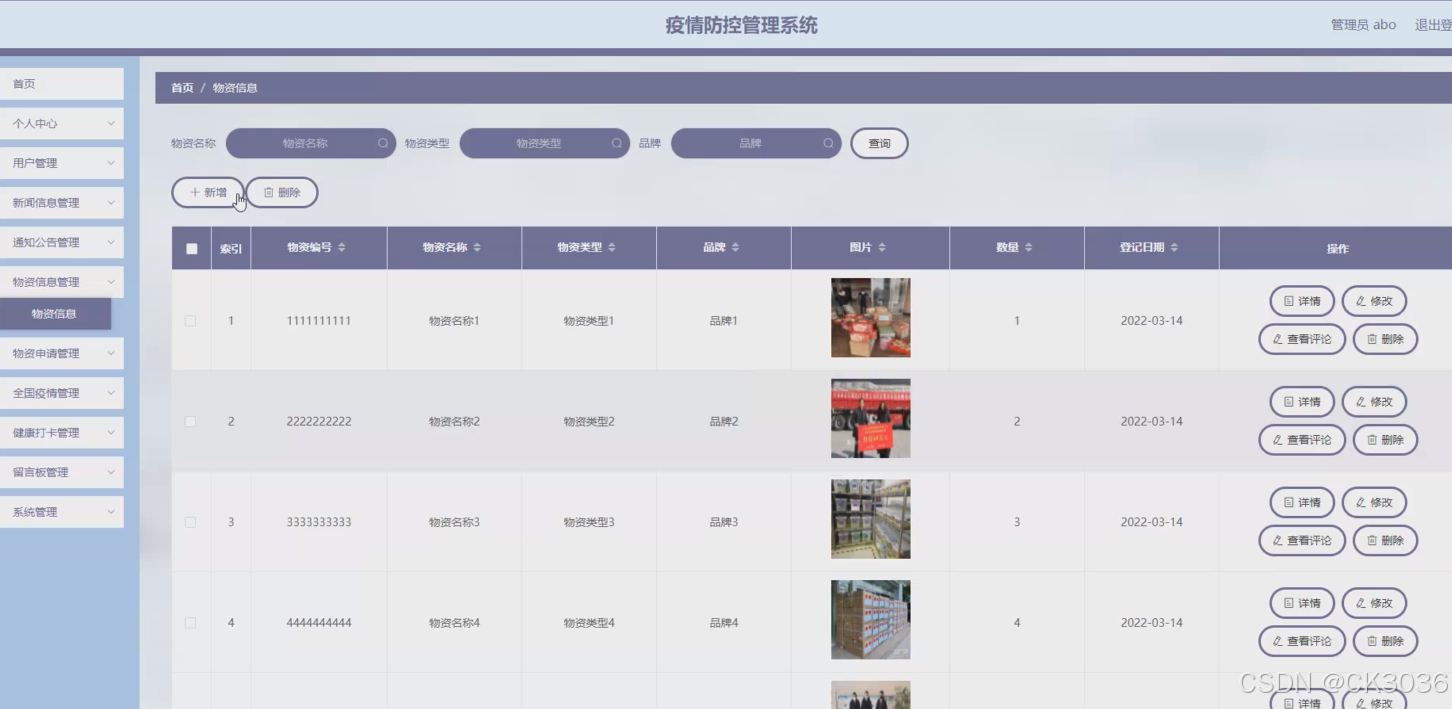Click search icon in 物资类型 field

(617, 143)
